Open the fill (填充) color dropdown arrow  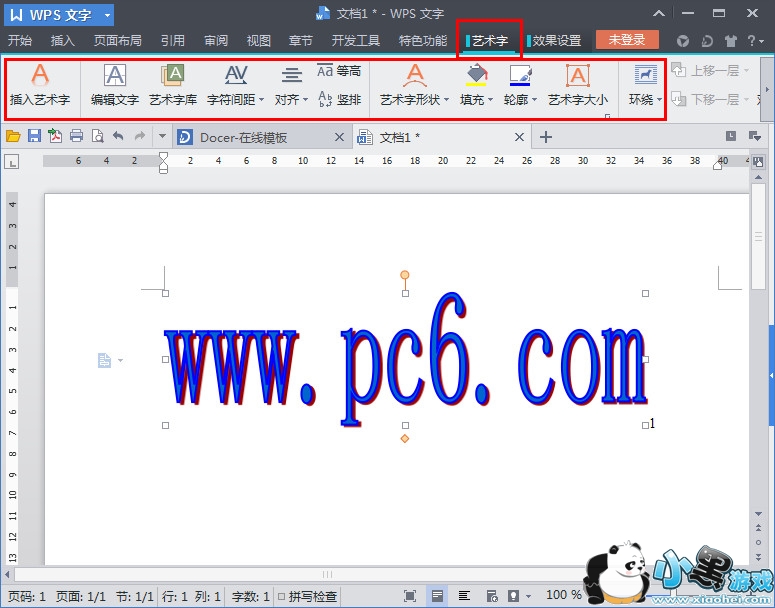(x=490, y=100)
